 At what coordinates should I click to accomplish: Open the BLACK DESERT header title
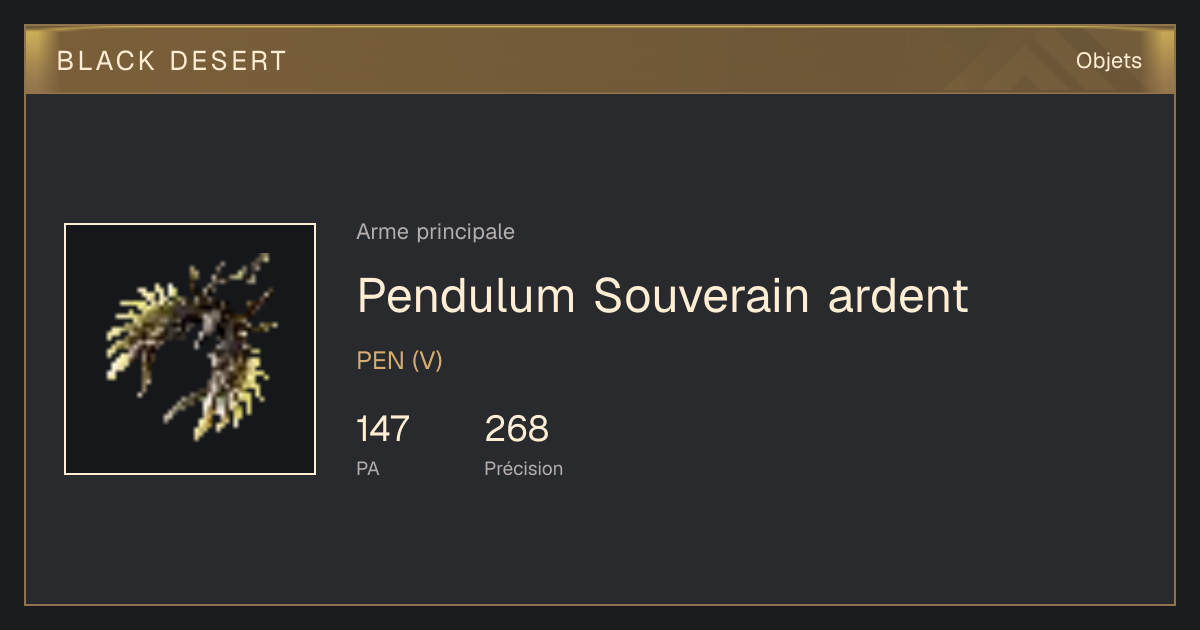click(172, 61)
